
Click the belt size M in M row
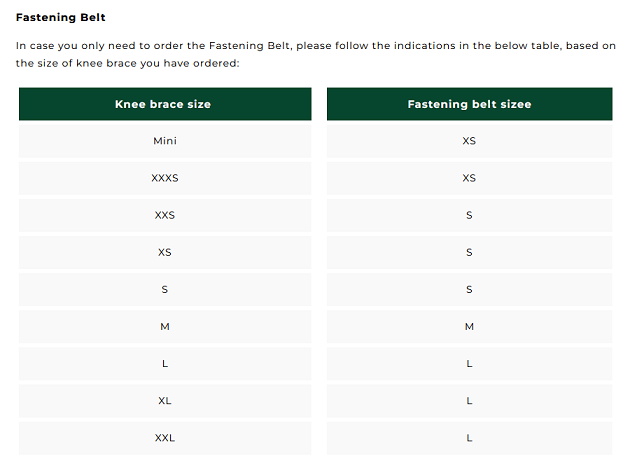[469, 327]
